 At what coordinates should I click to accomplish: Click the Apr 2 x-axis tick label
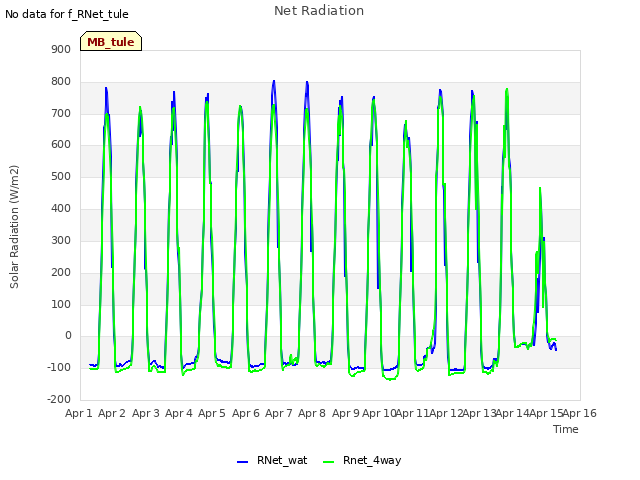click(112, 413)
